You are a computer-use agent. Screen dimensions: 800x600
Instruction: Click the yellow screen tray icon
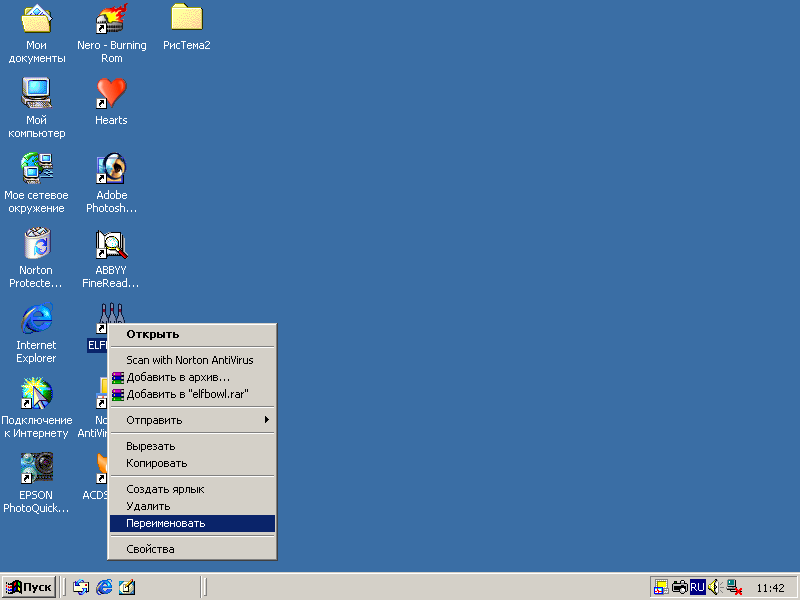click(x=661, y=588)
